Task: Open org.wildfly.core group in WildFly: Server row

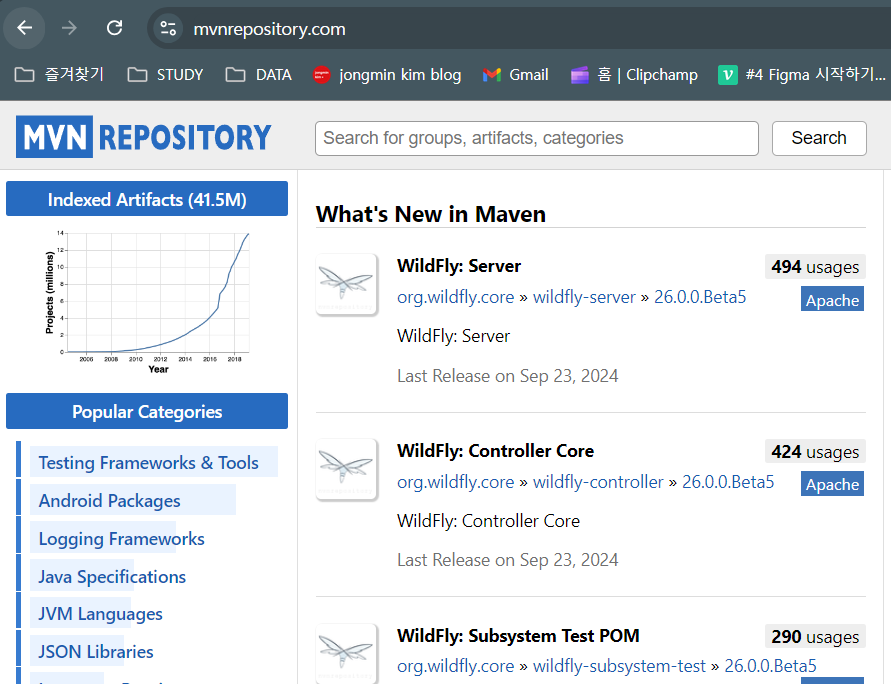Action: point(455,297)
